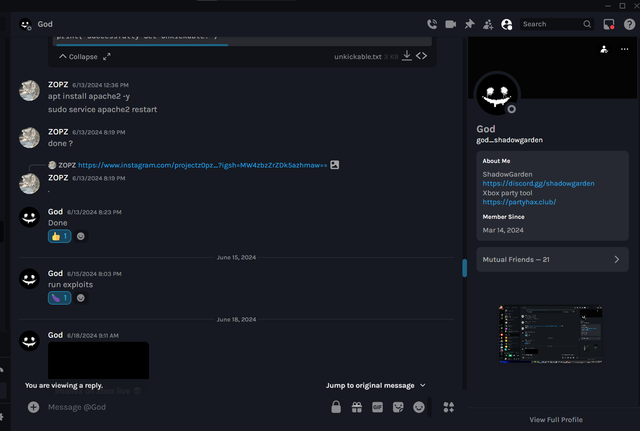Click God's large profile avatar
This screenshot has width=640, height=431.
497,94
